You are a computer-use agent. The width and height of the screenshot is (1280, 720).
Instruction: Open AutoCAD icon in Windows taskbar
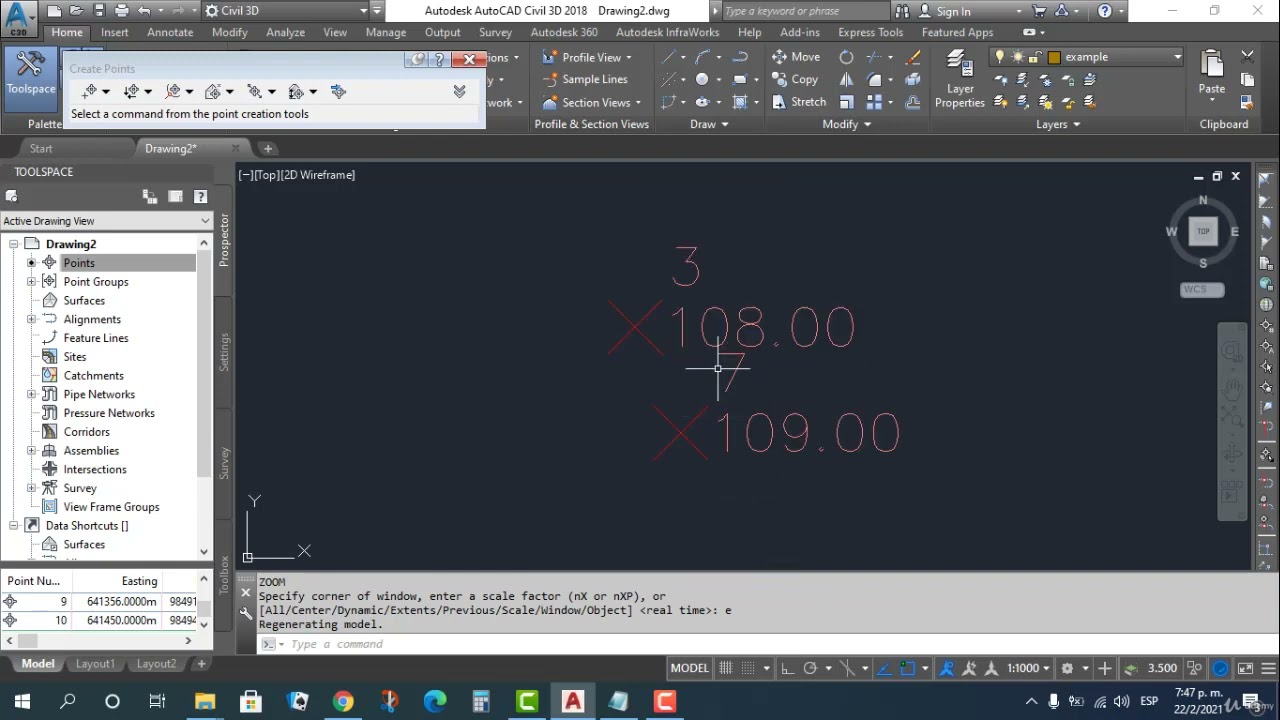tap(572, 701)
